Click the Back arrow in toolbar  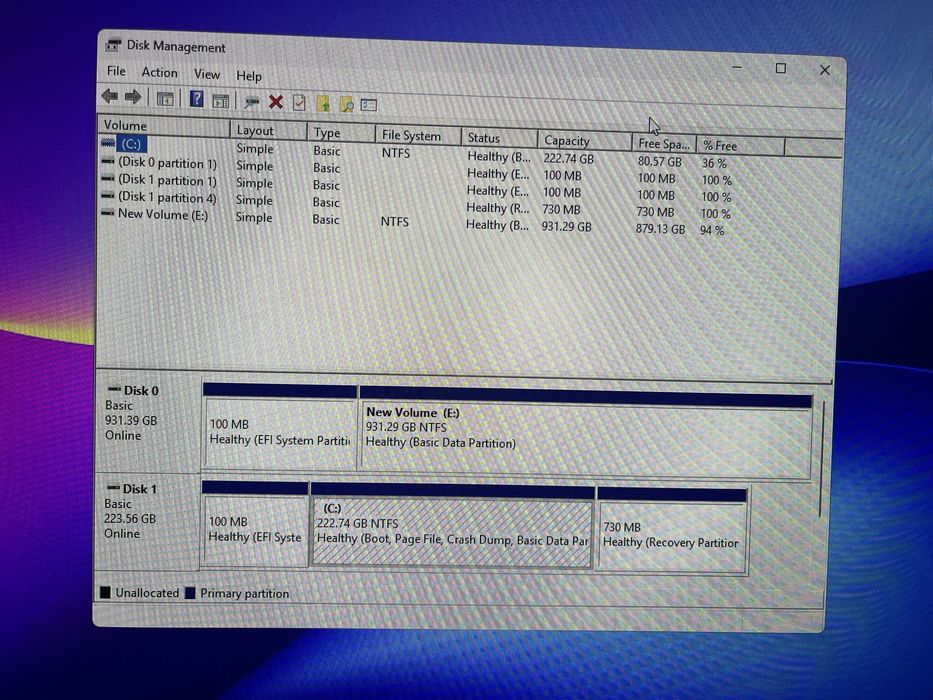pyautogui.click(x=110, y=96)
